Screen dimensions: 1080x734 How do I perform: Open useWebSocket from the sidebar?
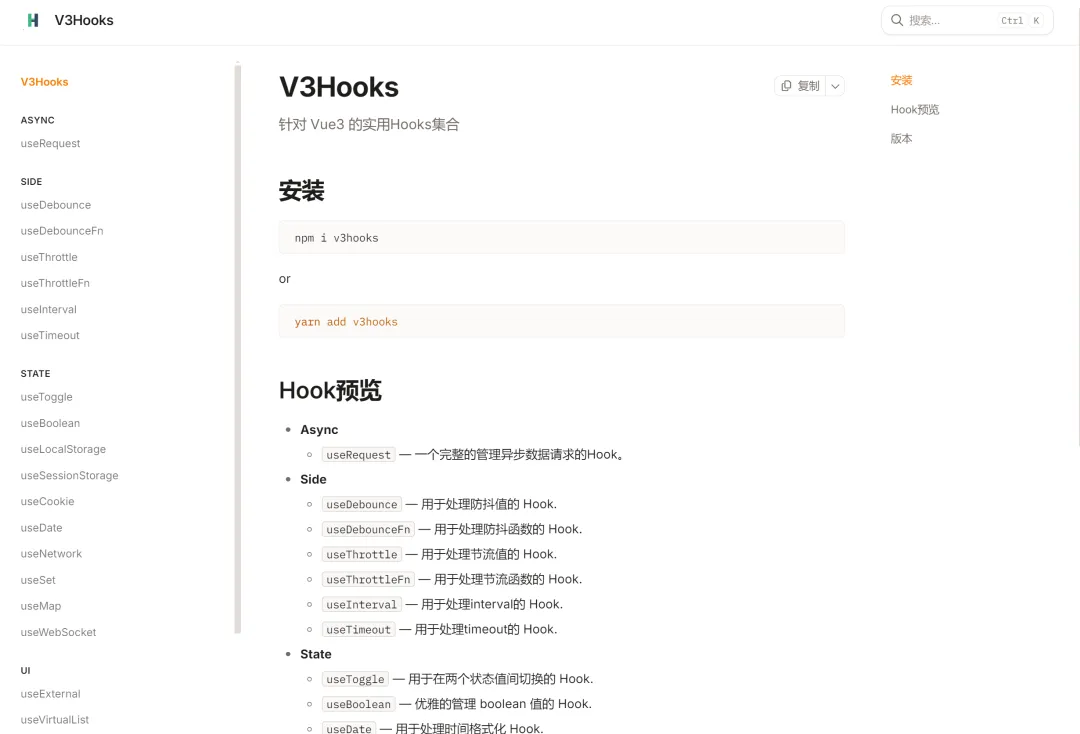point(58,632)
